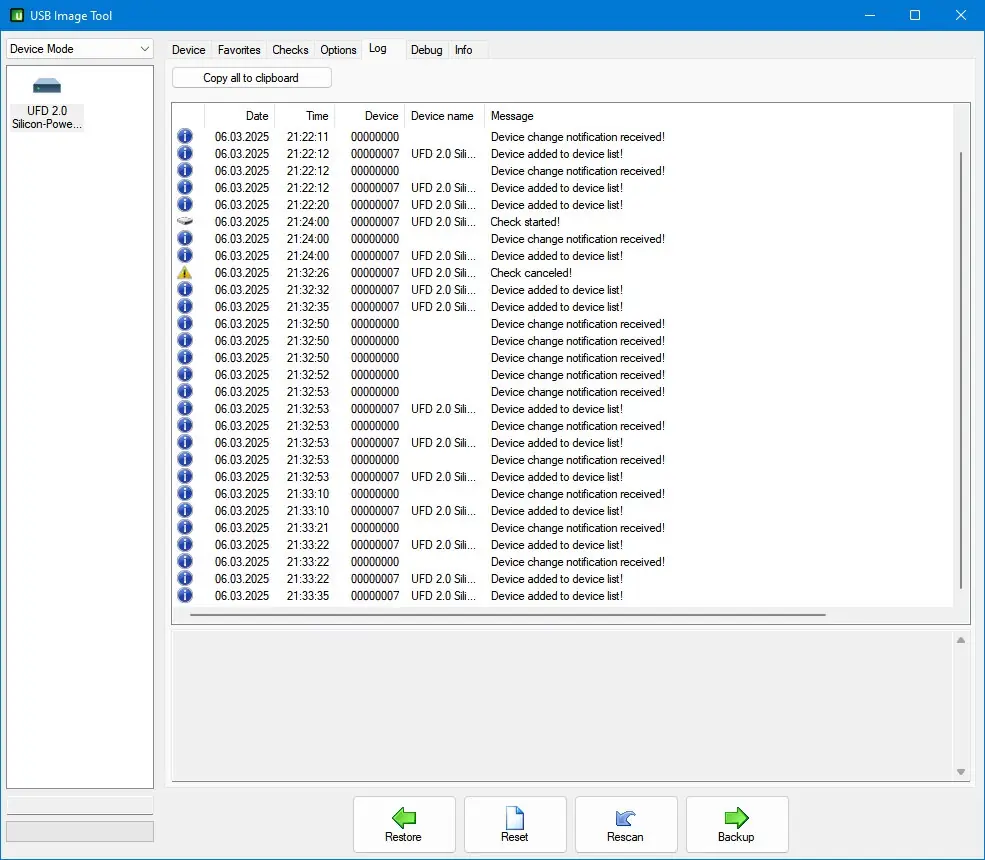Viewport: 985px width, 860px height.
Task: Click device number 00000007 in the 21:32:26 row
Action: [375, 273]
